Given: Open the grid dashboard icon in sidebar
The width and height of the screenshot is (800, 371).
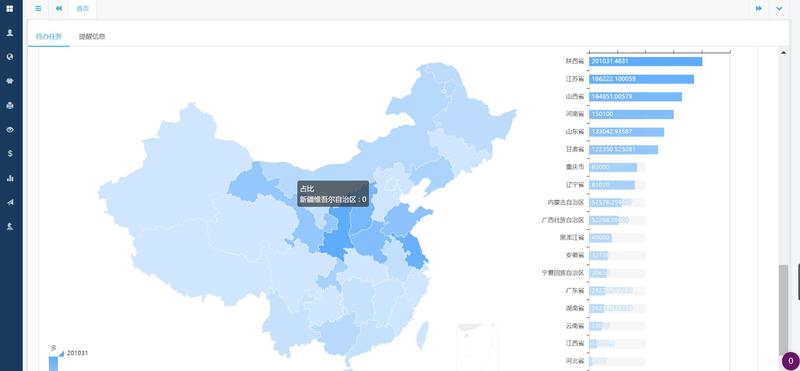Looking at the screenshot, I should [10, 9].
